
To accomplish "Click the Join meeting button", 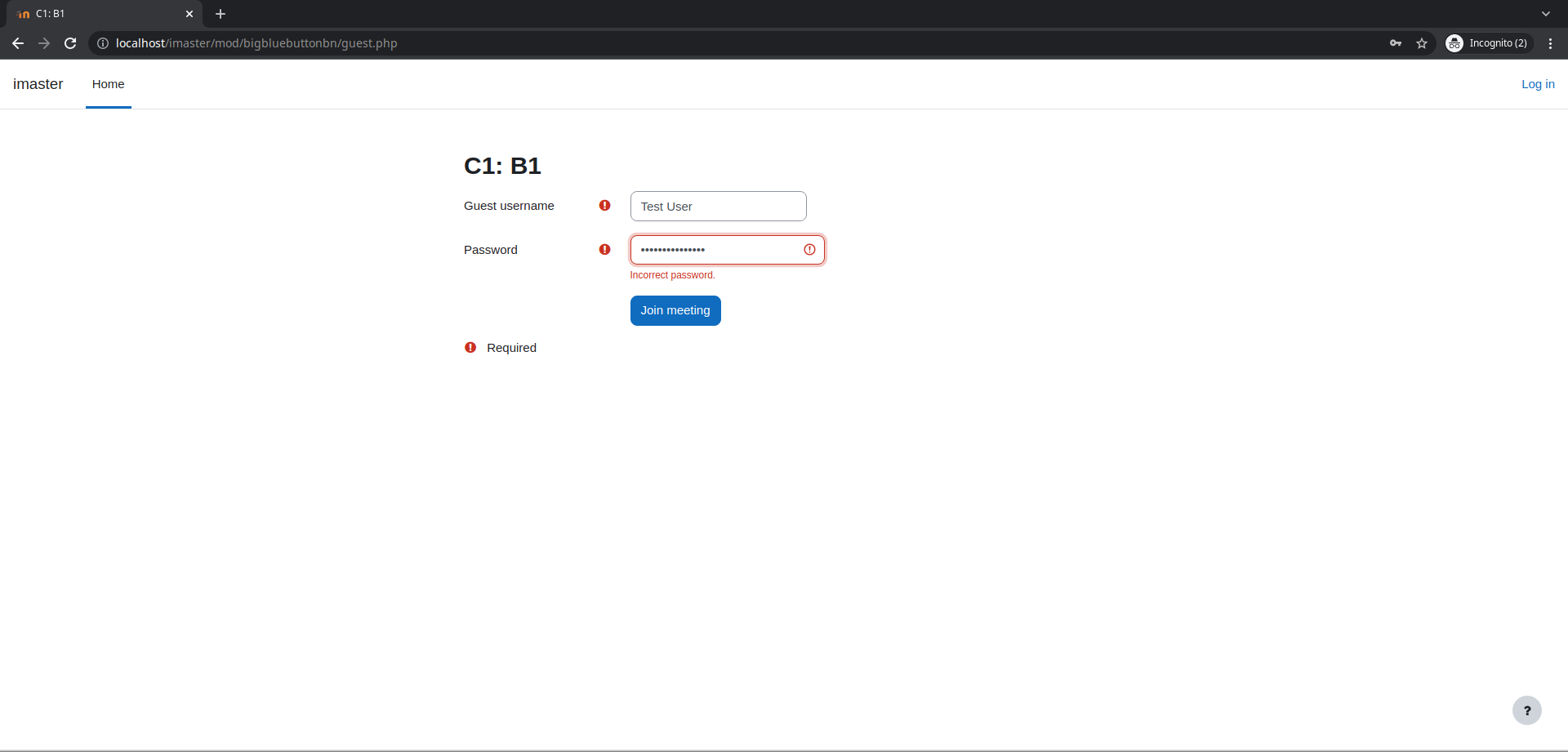I will [x=675, y=310].
